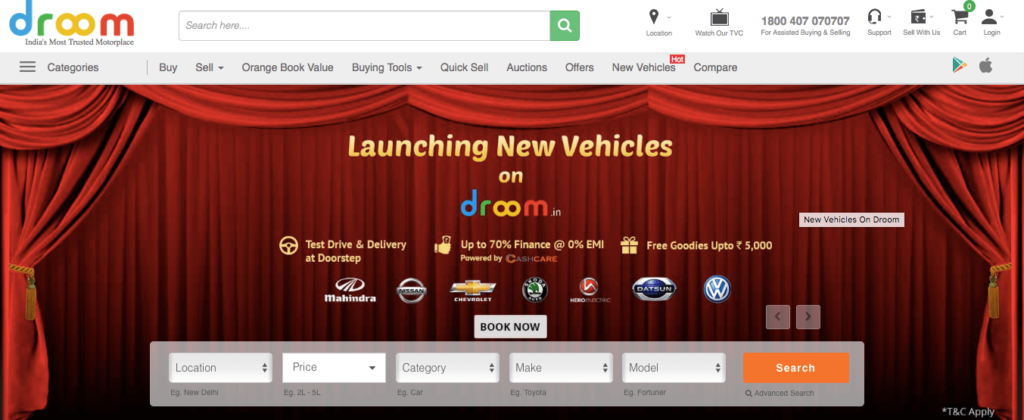Viewport: 1024px width, 420px height.
Task: Open the Location pin icon in header
Action: click(654, 17)
